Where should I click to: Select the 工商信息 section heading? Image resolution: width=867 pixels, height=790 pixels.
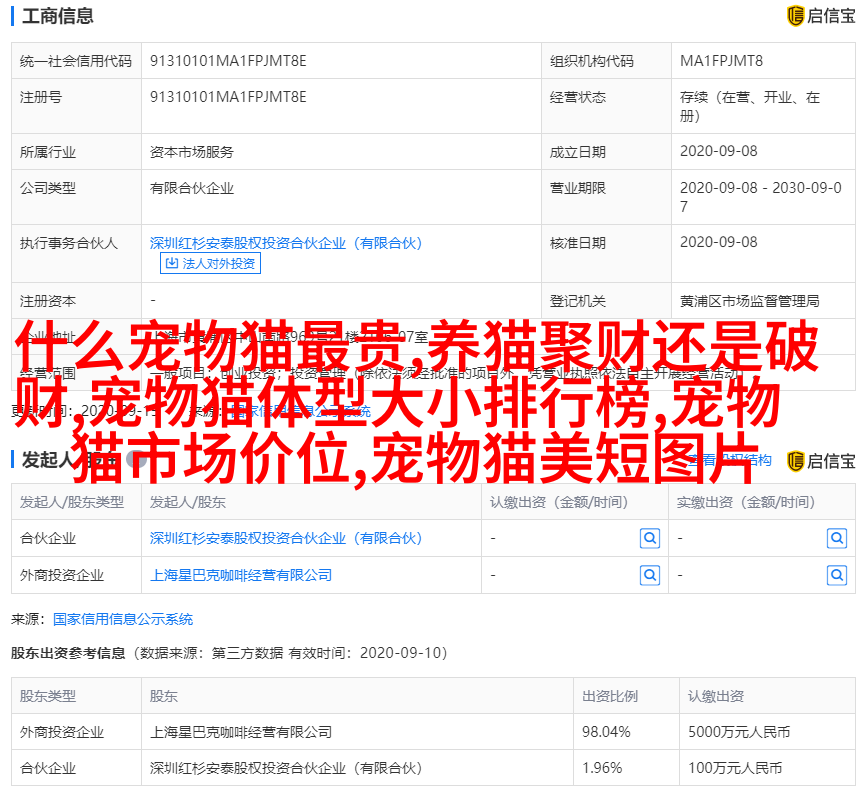coord(58,16)
